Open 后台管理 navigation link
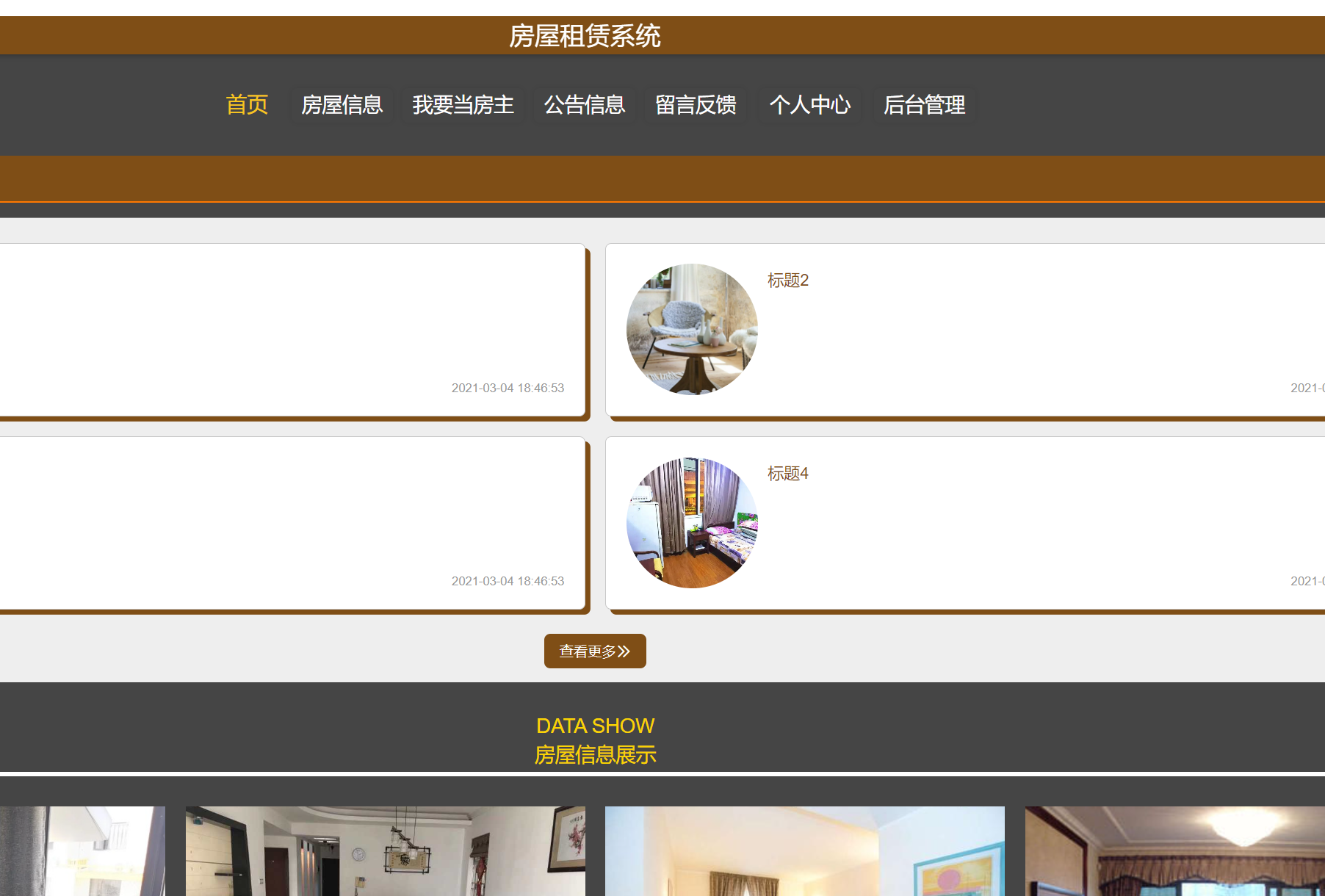The height and width of the screenshot is (896, 1325). pos(924,105)
